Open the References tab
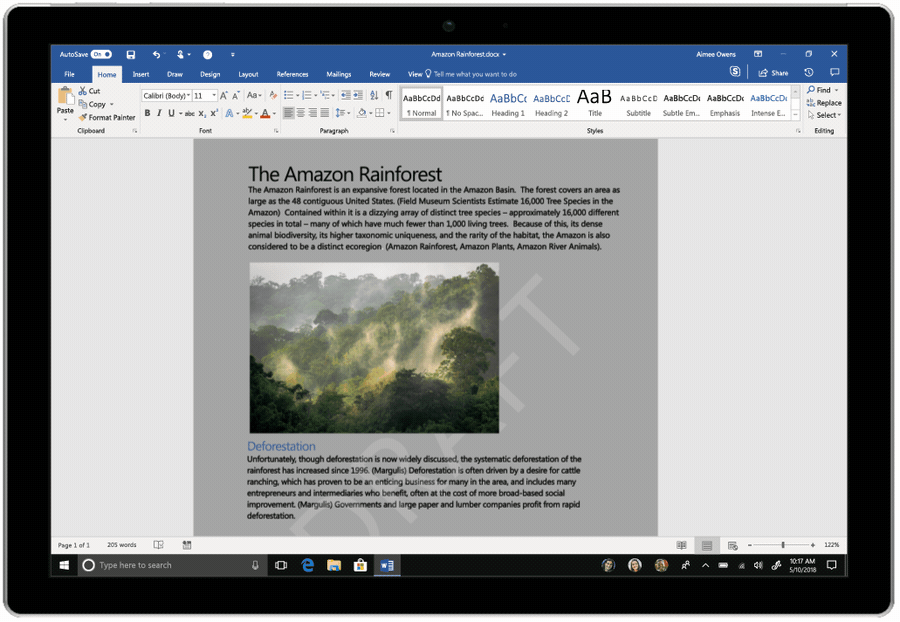The image size is (900, 622). [292, 74]
